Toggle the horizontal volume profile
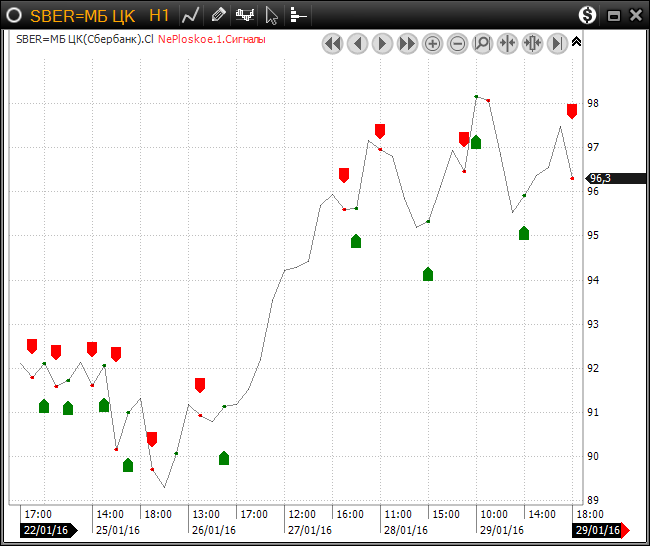This screenshot has height=546, width=650. click(x=298, y=15)
